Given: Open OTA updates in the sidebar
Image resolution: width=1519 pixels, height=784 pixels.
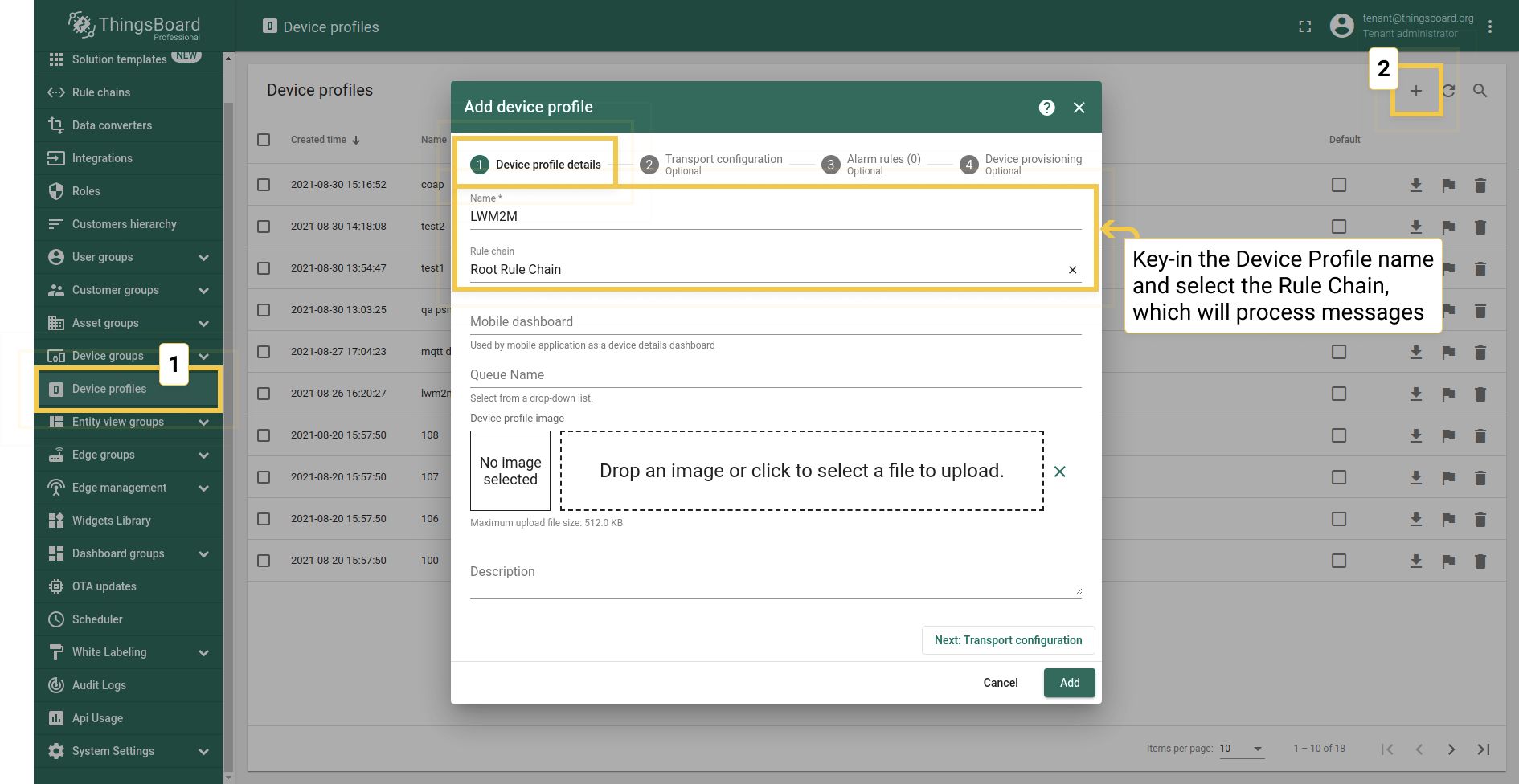Looking at the screenshot, I should click(x=129, y=586).
